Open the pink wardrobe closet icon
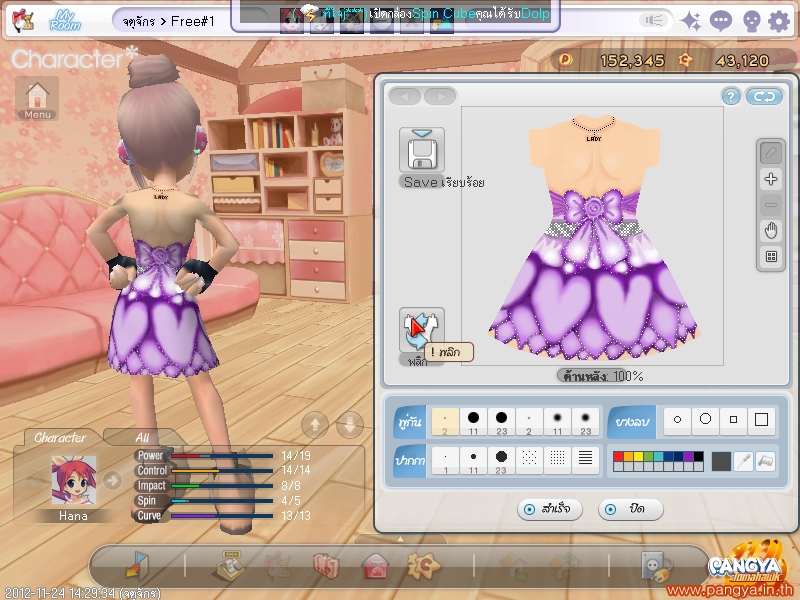Image resolution: width=800 pixels, height=600 pixels. 327,566
